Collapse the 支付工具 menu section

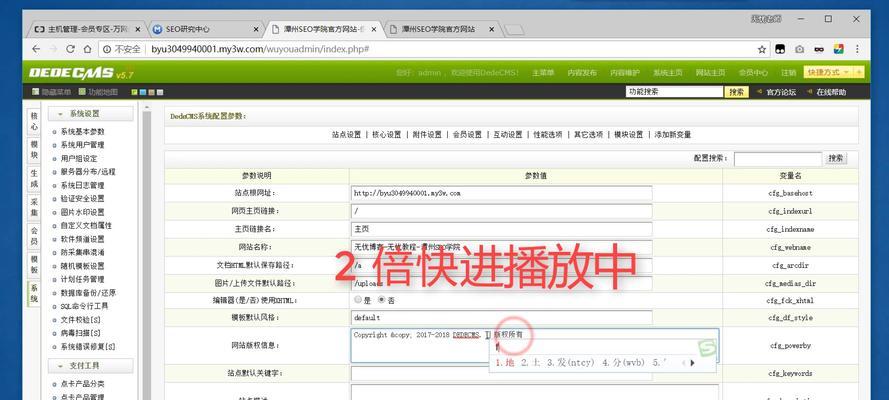tap(91, 365)
